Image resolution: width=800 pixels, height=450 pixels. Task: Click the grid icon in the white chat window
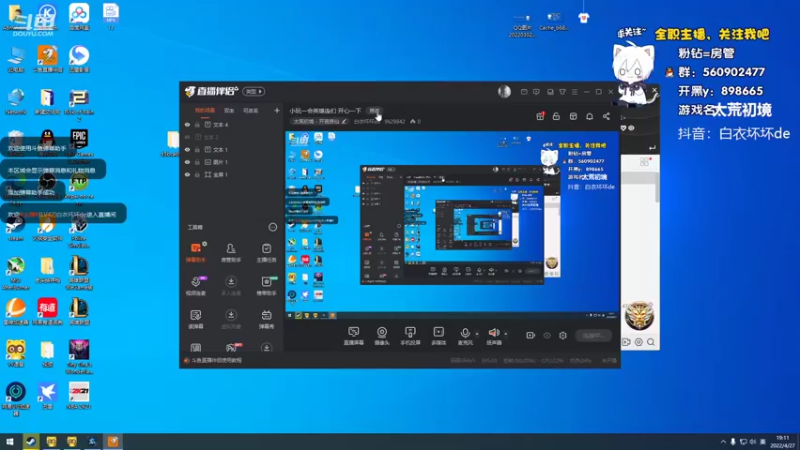[645, 162]
